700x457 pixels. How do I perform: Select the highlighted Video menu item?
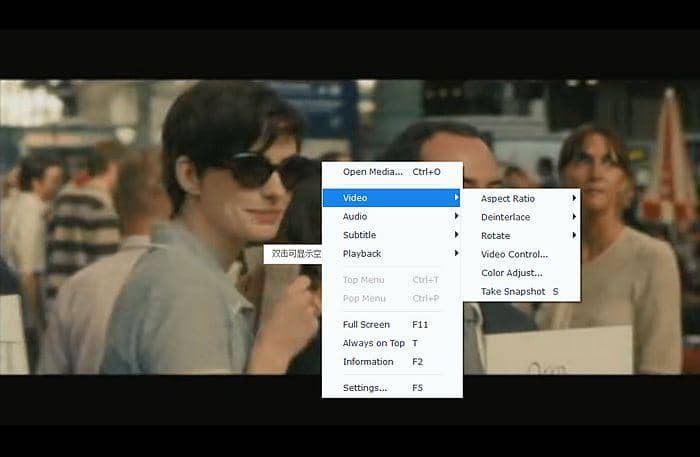click(392, 198)
